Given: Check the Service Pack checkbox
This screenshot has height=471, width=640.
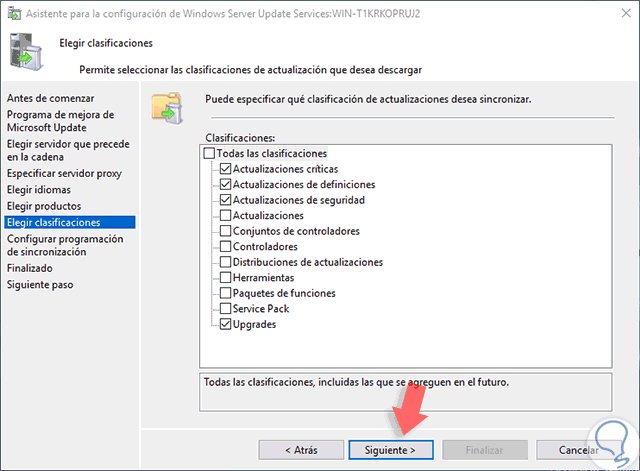Looking at the screenshot, I should click(x=225, y=309).
